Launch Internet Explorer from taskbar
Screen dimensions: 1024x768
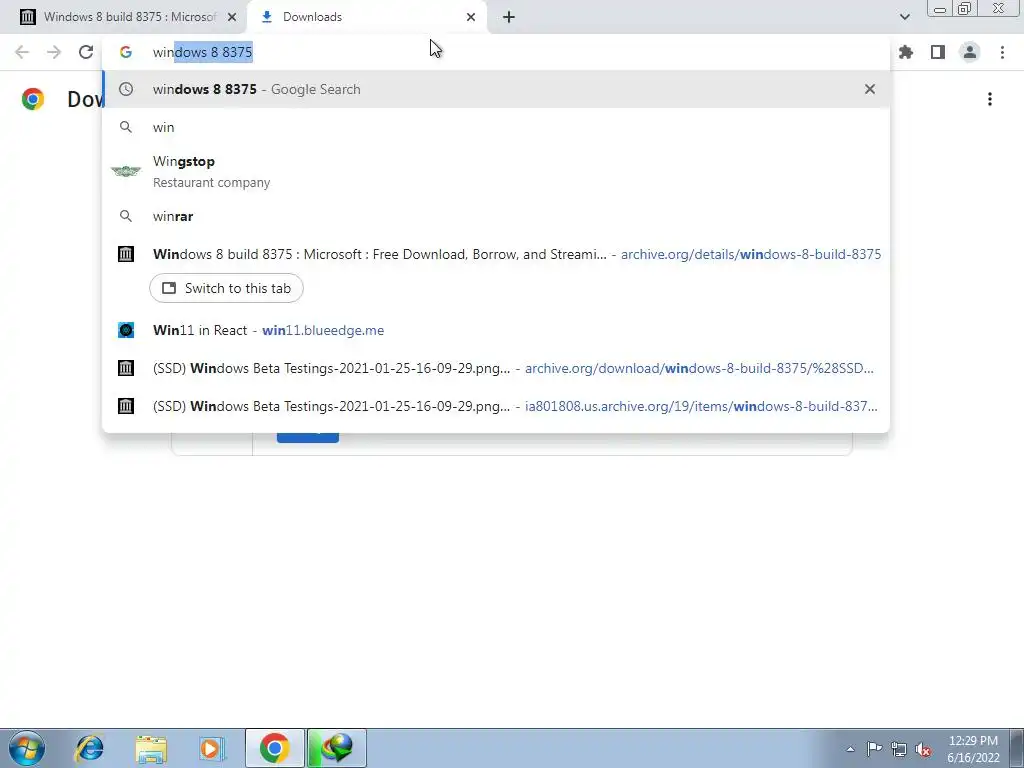point(89,748)
